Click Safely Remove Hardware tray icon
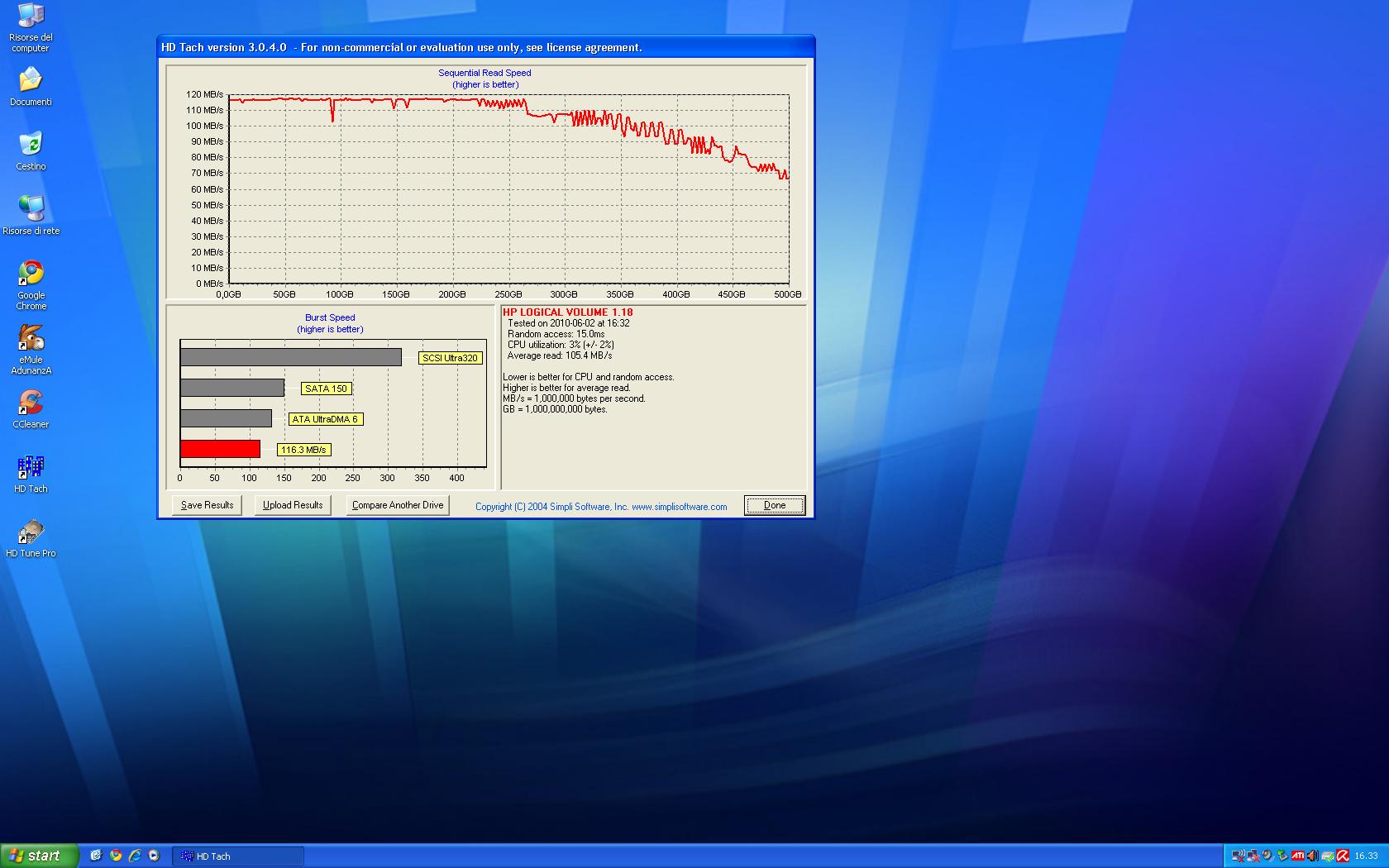This screenshot has height=868, width=1389. click(1282, 856)
